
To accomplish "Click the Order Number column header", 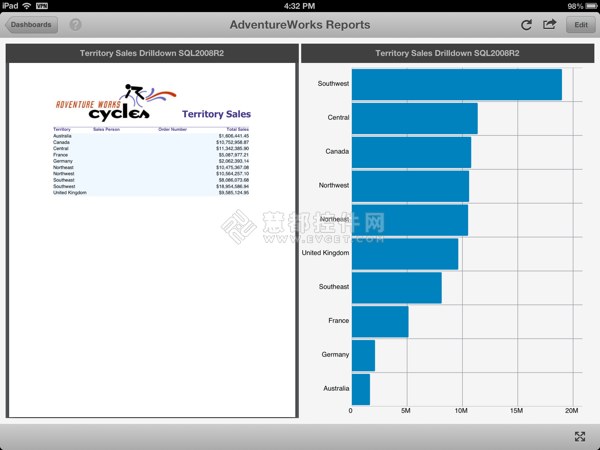I will coord(173,129).
